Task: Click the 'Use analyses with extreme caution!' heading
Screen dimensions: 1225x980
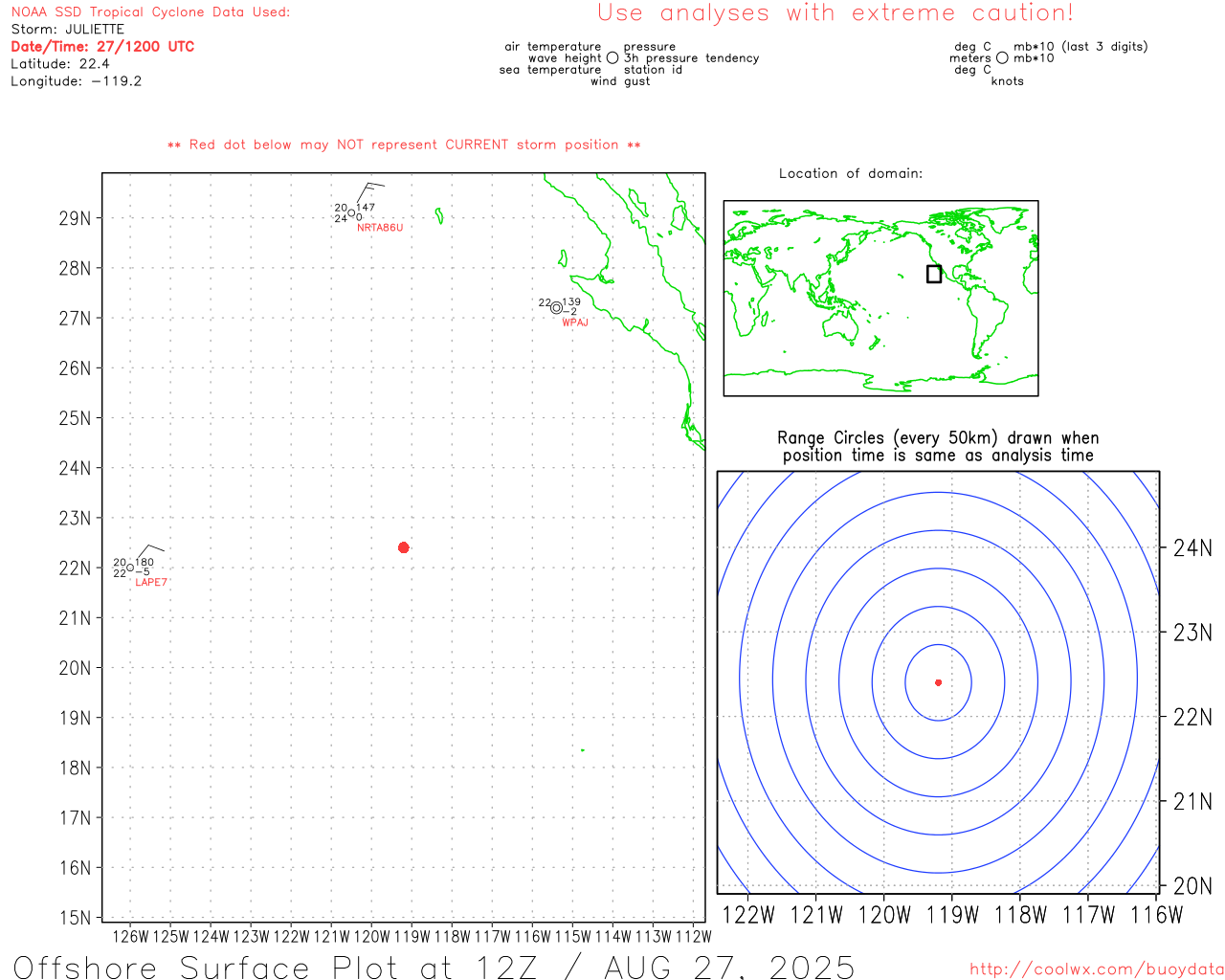Action: [835, 13]
